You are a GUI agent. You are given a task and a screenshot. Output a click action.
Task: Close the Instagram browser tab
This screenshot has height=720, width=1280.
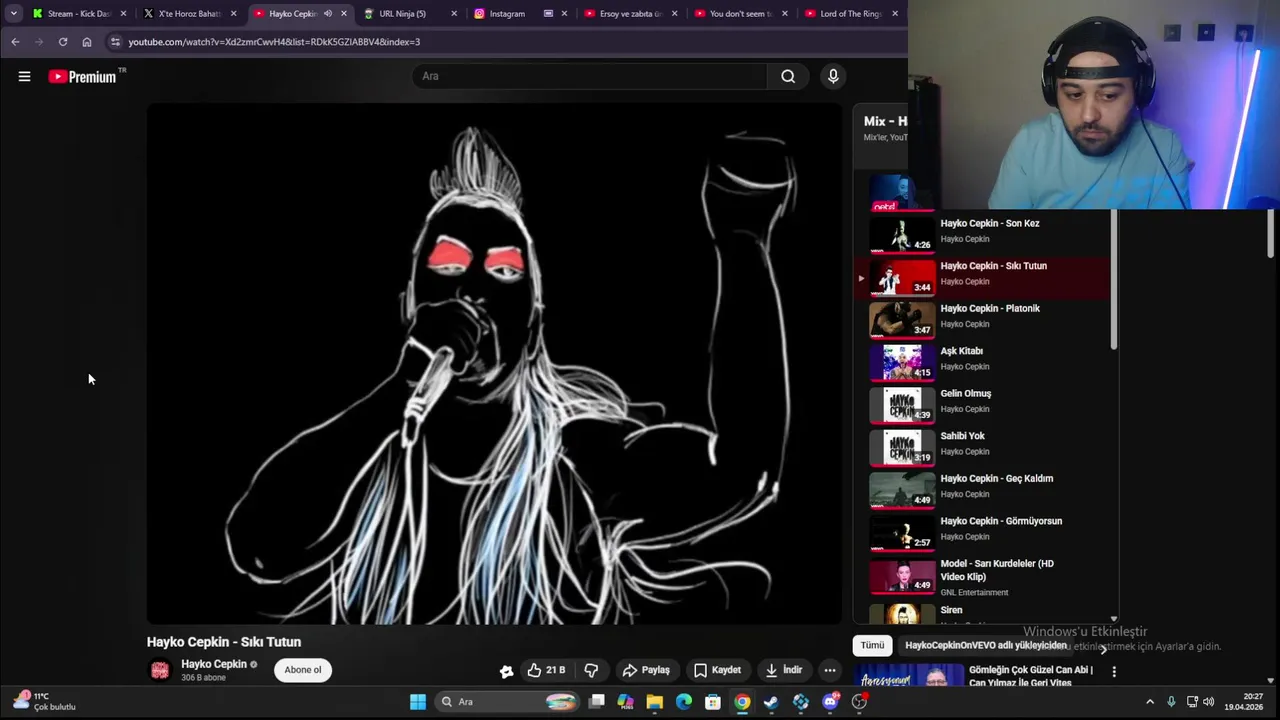pyautogui.click(x=565, y=14)
